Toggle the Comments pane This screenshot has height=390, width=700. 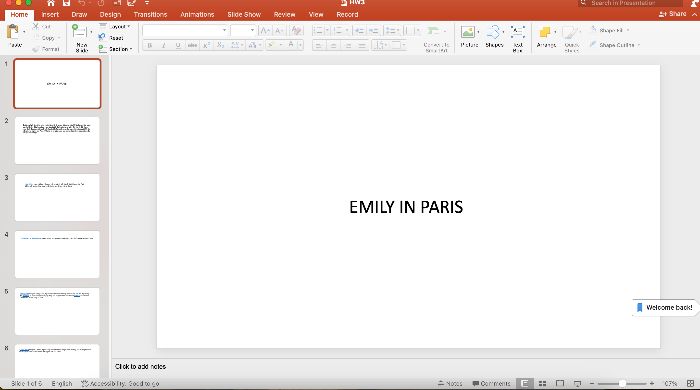tap(491, 383)
